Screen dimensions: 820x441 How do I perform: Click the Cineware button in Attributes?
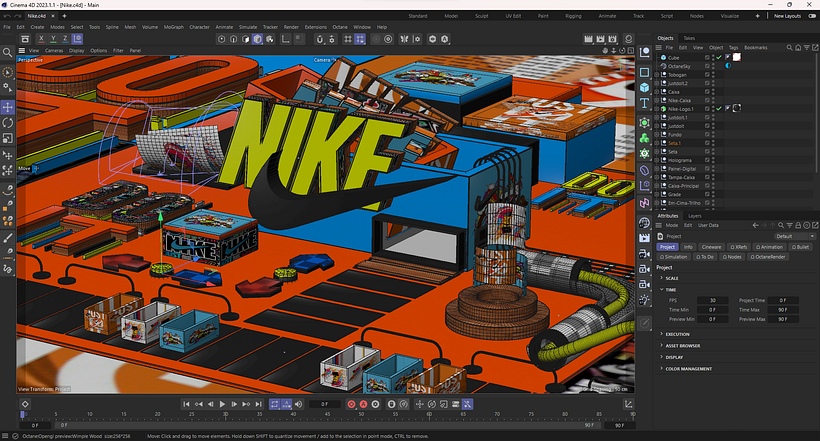pyautogui.click(x=711, y=246)
